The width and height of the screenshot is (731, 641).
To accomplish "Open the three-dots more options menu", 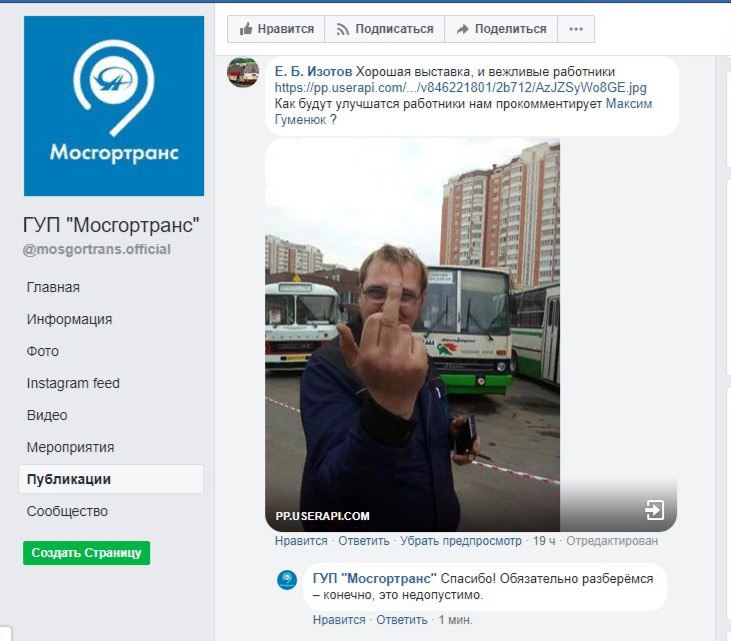I will click(576, 29).
